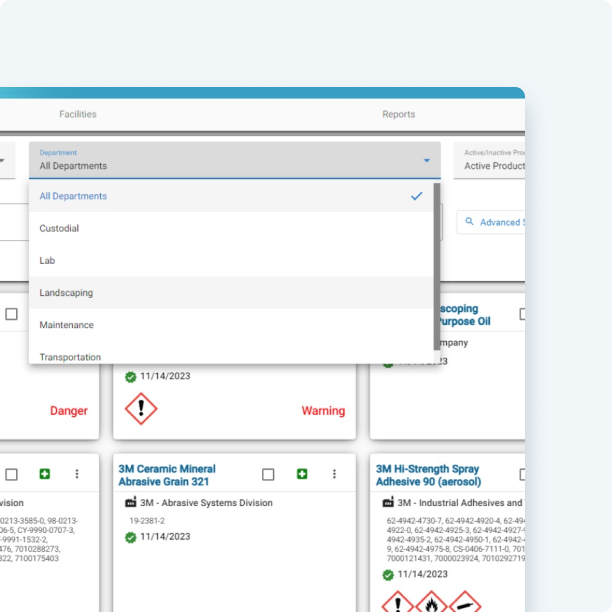The width and height of the screenshot is (612, 612).
Task: Click the Warning signal word
Action: (x=323, y=411)
